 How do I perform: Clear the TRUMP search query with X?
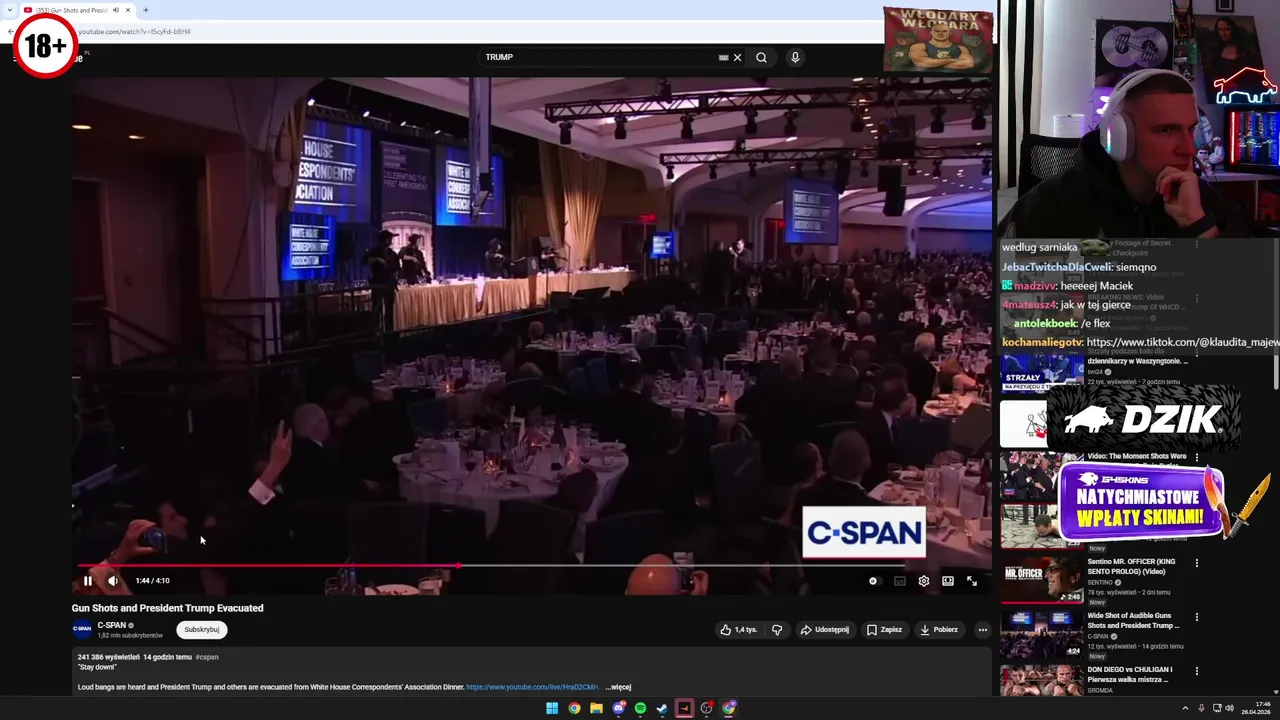pos(737,57)
